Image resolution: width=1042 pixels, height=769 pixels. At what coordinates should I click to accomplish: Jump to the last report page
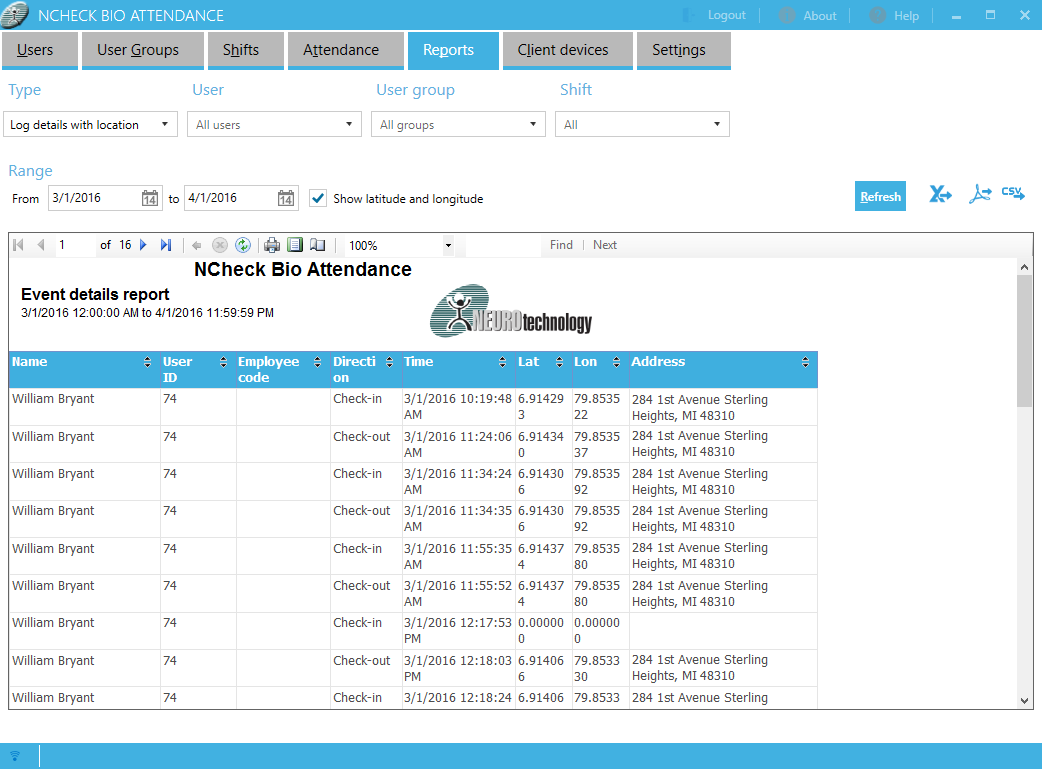click(x=165, y=245)
